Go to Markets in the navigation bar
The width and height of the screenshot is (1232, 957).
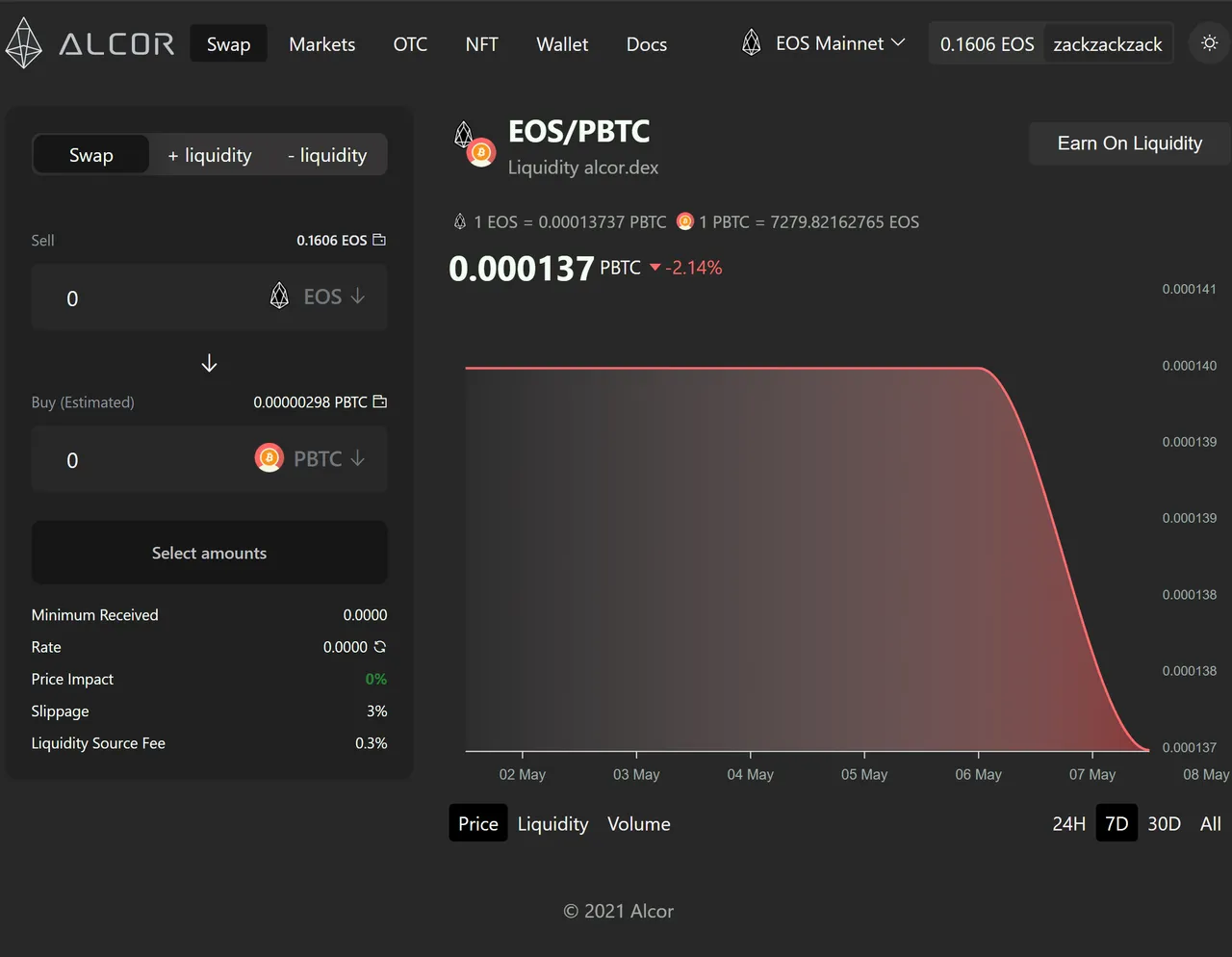(x=321, y=44)
